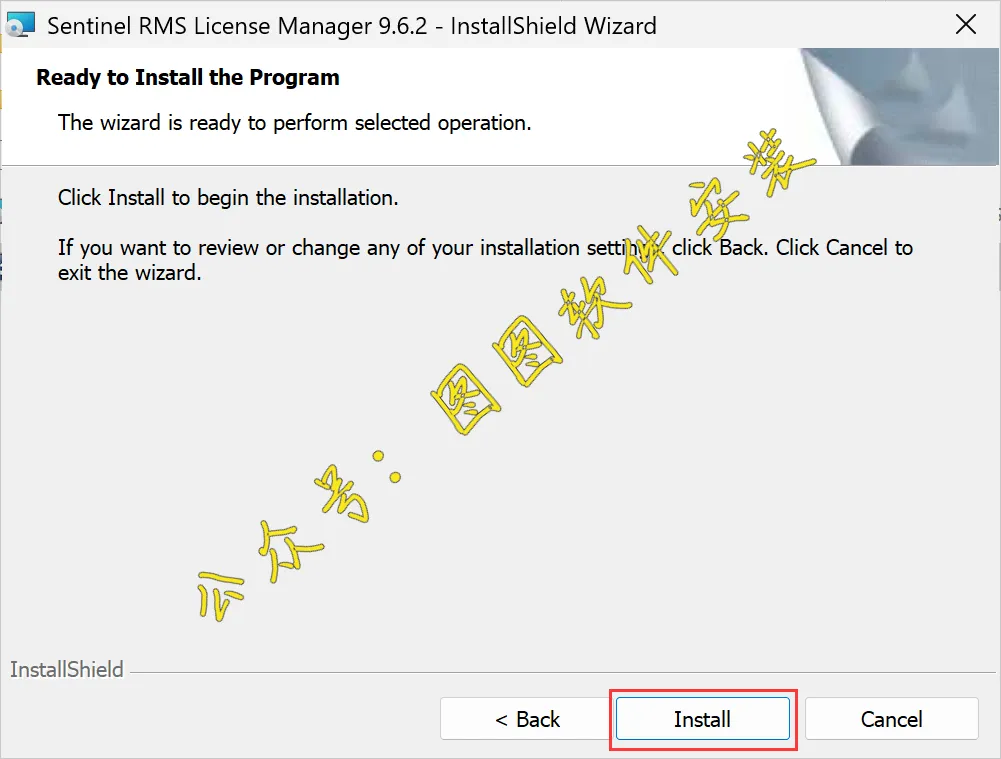Click the 'Click Cancel to' phrase in the paragraph

[844, 247]
